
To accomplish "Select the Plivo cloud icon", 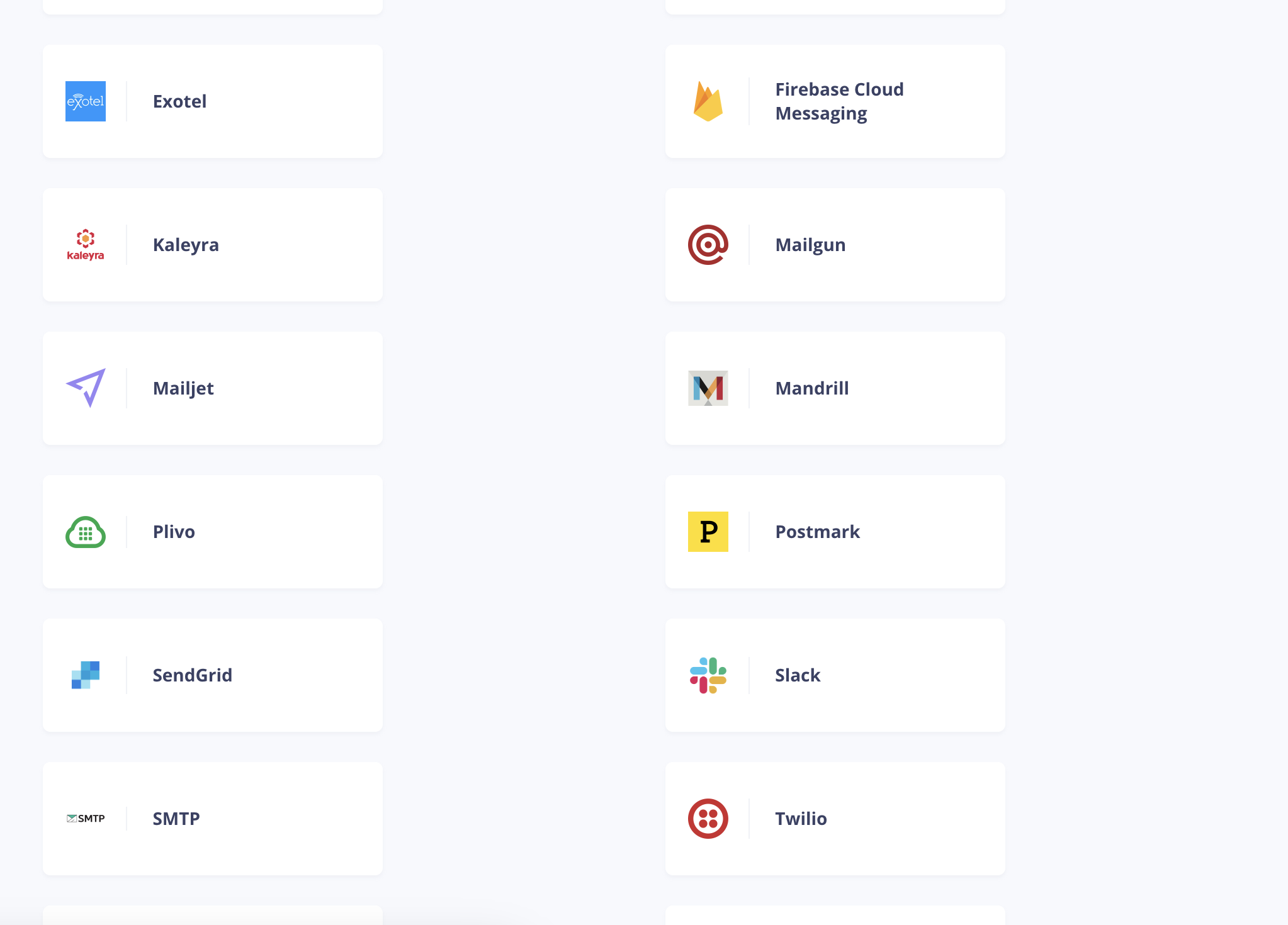I will [85, 531].
